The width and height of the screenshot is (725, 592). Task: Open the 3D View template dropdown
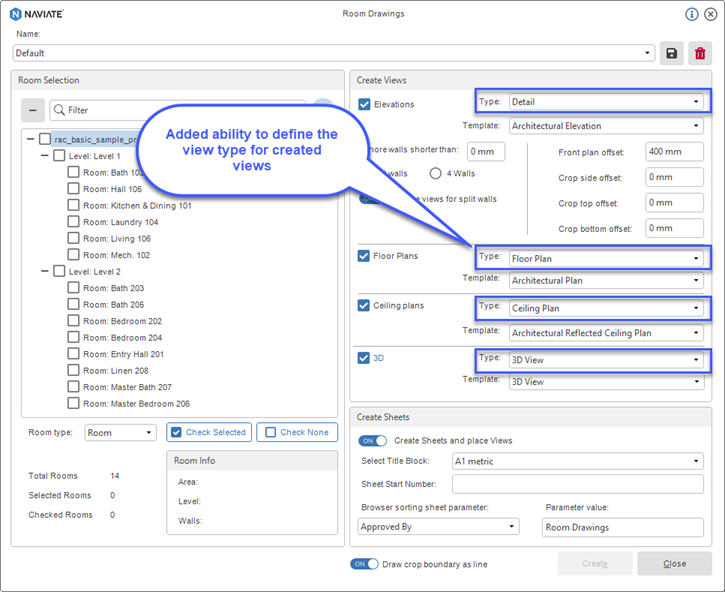[606, 382]
